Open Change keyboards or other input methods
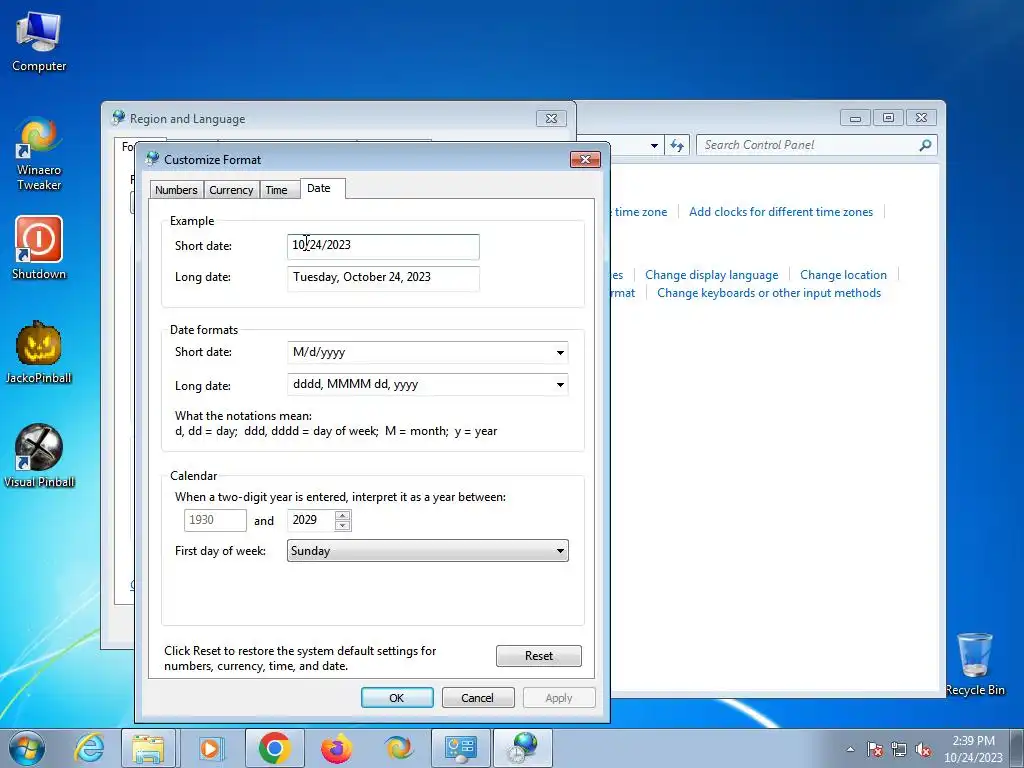 click(769, 293)
